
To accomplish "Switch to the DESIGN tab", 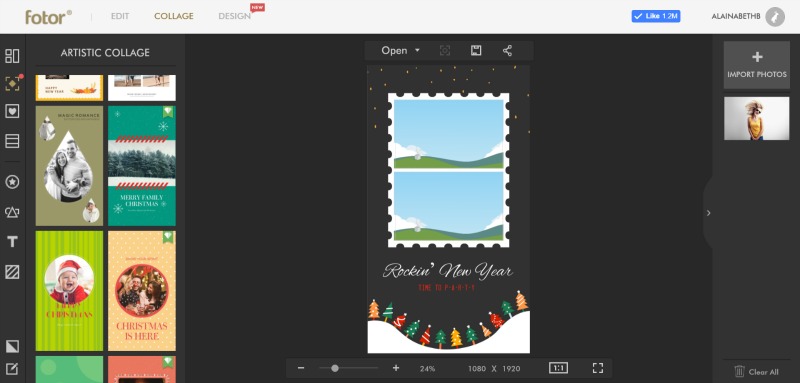I will point(235,16).
